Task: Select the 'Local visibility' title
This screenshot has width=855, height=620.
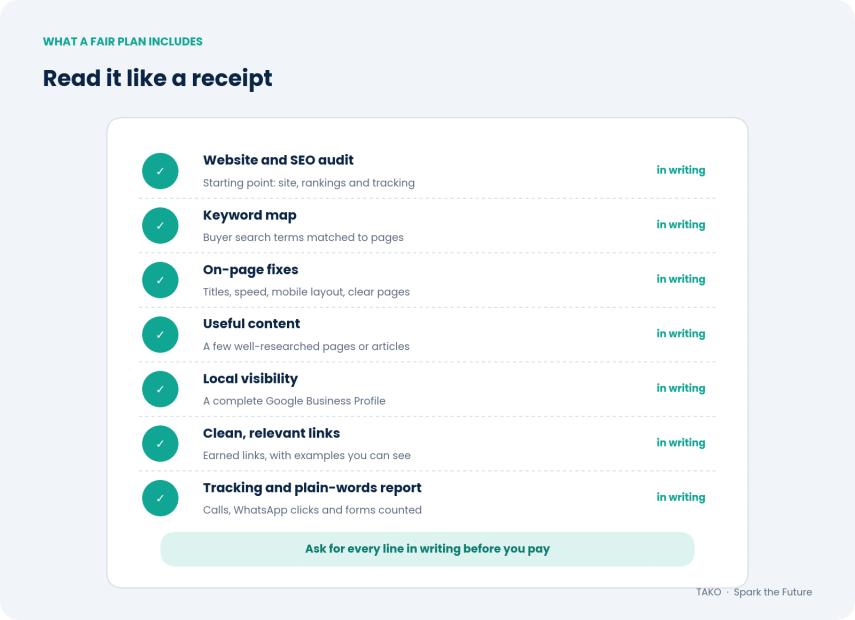Action: coord(250,379)
